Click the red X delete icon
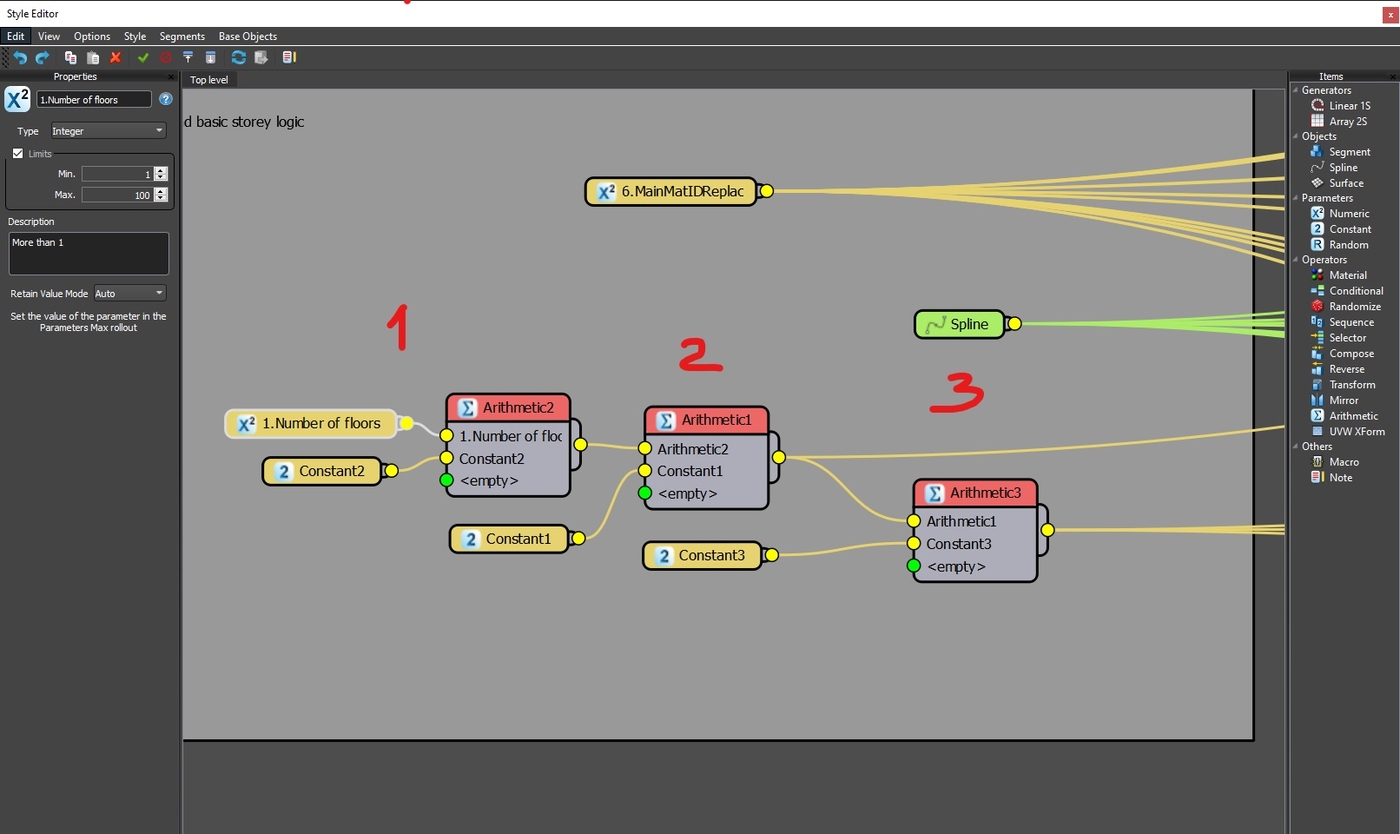Screen dimensions: 1400x834 point(115,58)
